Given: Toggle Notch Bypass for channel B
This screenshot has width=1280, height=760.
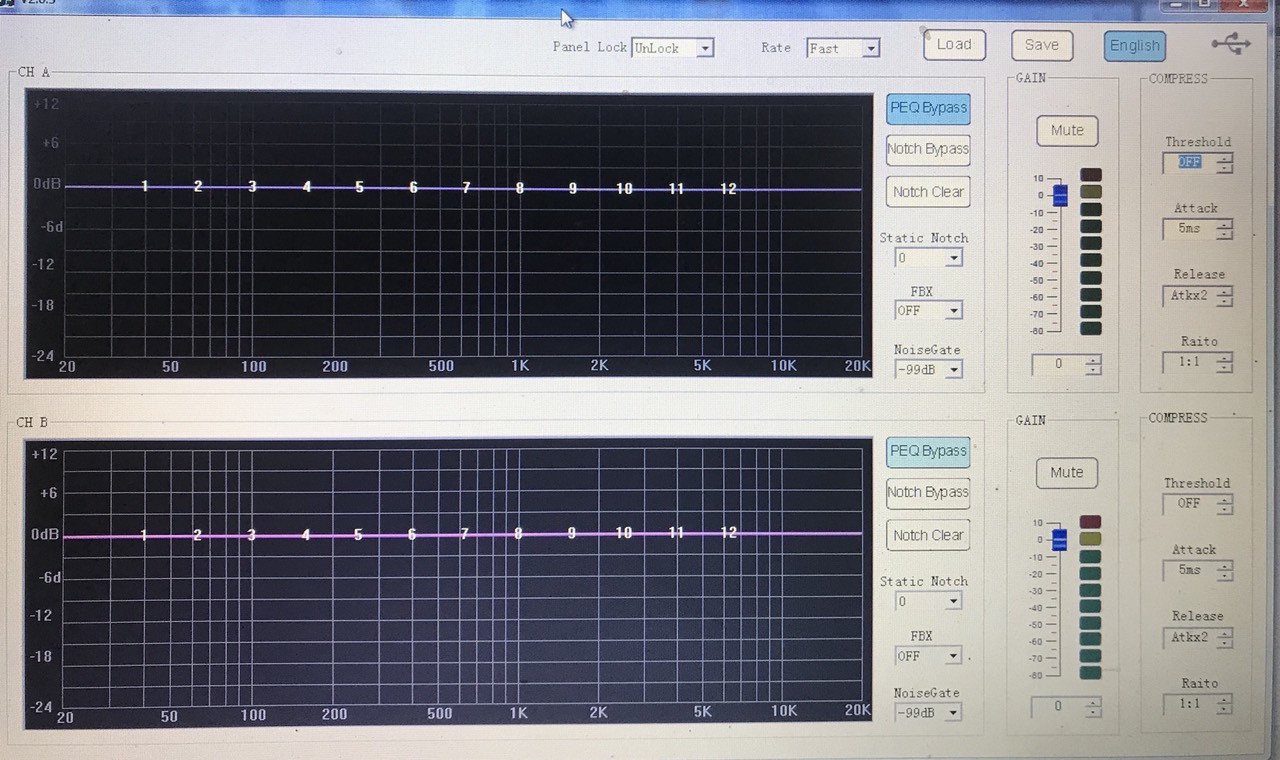Looking at the screenshot, I should click(x=928, y=492).
